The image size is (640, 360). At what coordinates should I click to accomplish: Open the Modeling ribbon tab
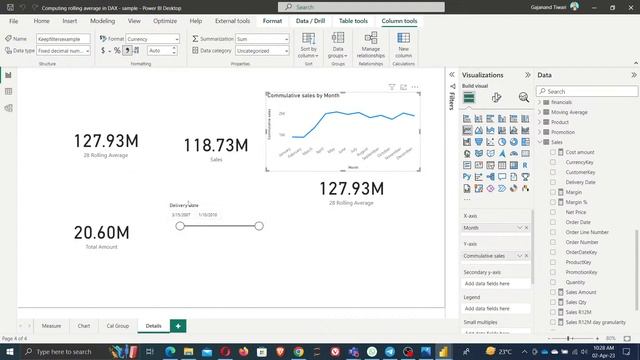pos(102,21)
